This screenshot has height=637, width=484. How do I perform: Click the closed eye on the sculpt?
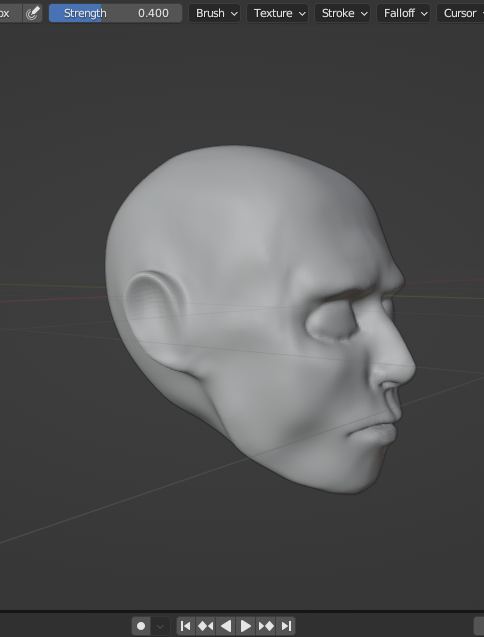(x=332, y=325)
